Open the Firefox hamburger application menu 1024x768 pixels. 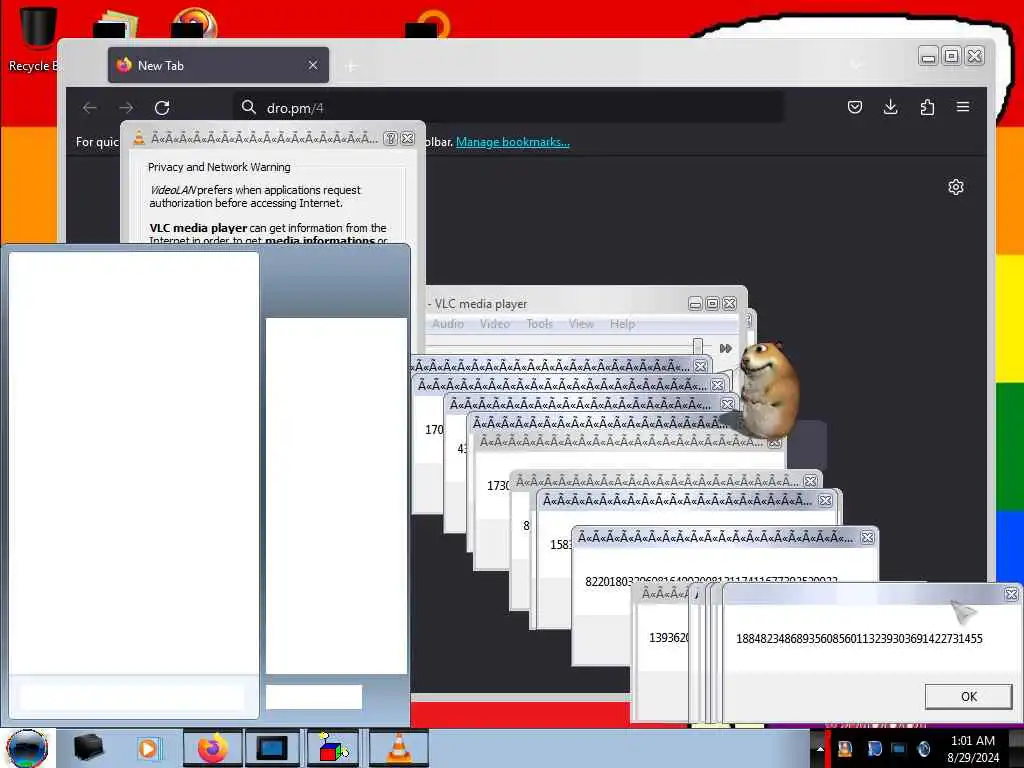click(963, 107)
